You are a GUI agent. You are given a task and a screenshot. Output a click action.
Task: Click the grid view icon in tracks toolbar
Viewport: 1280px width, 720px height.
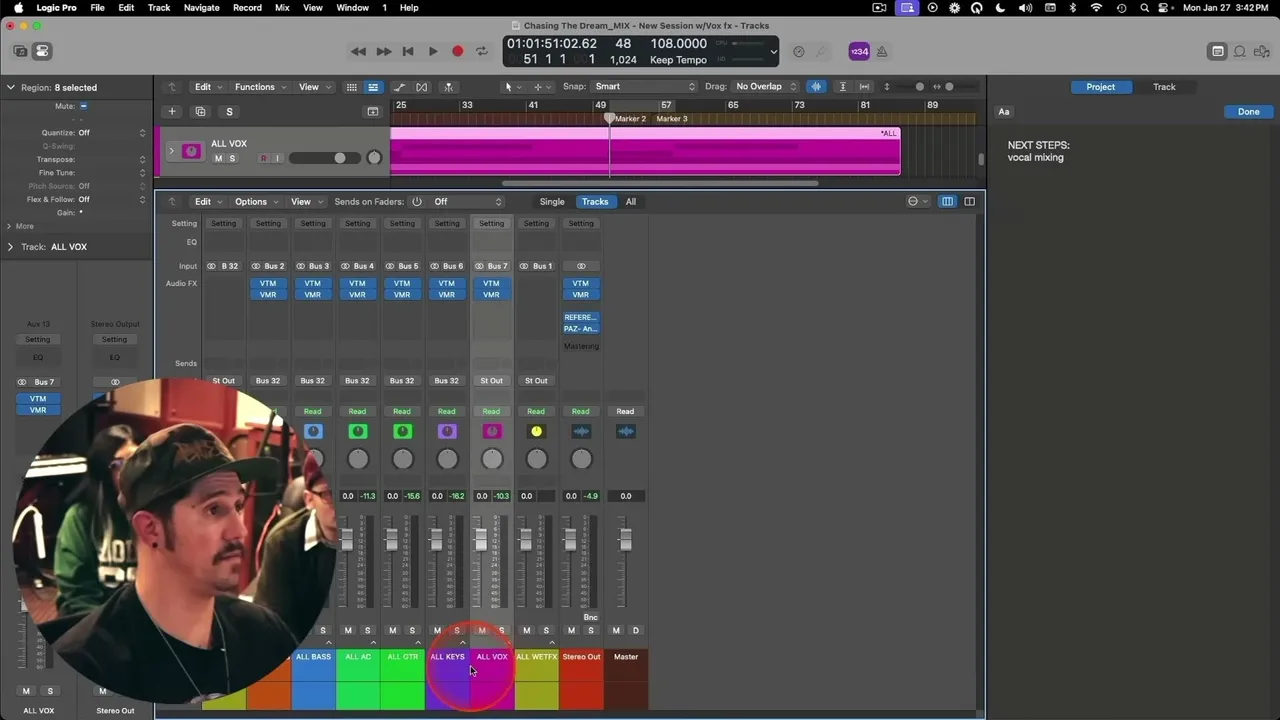351,87
